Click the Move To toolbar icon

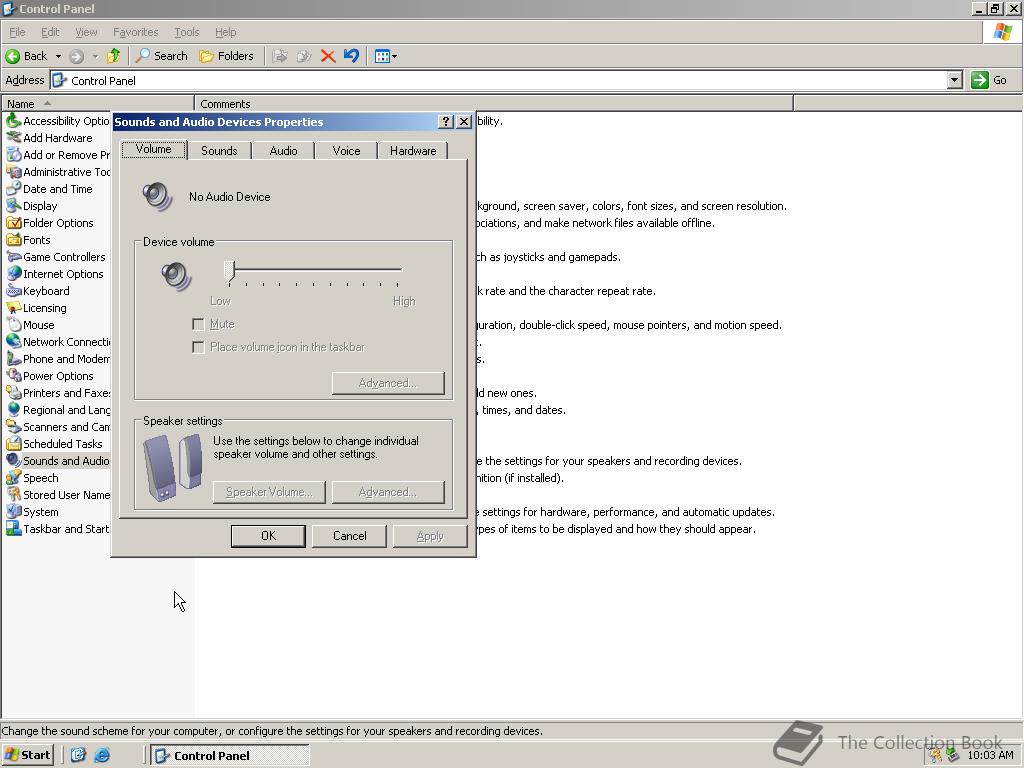280,56
